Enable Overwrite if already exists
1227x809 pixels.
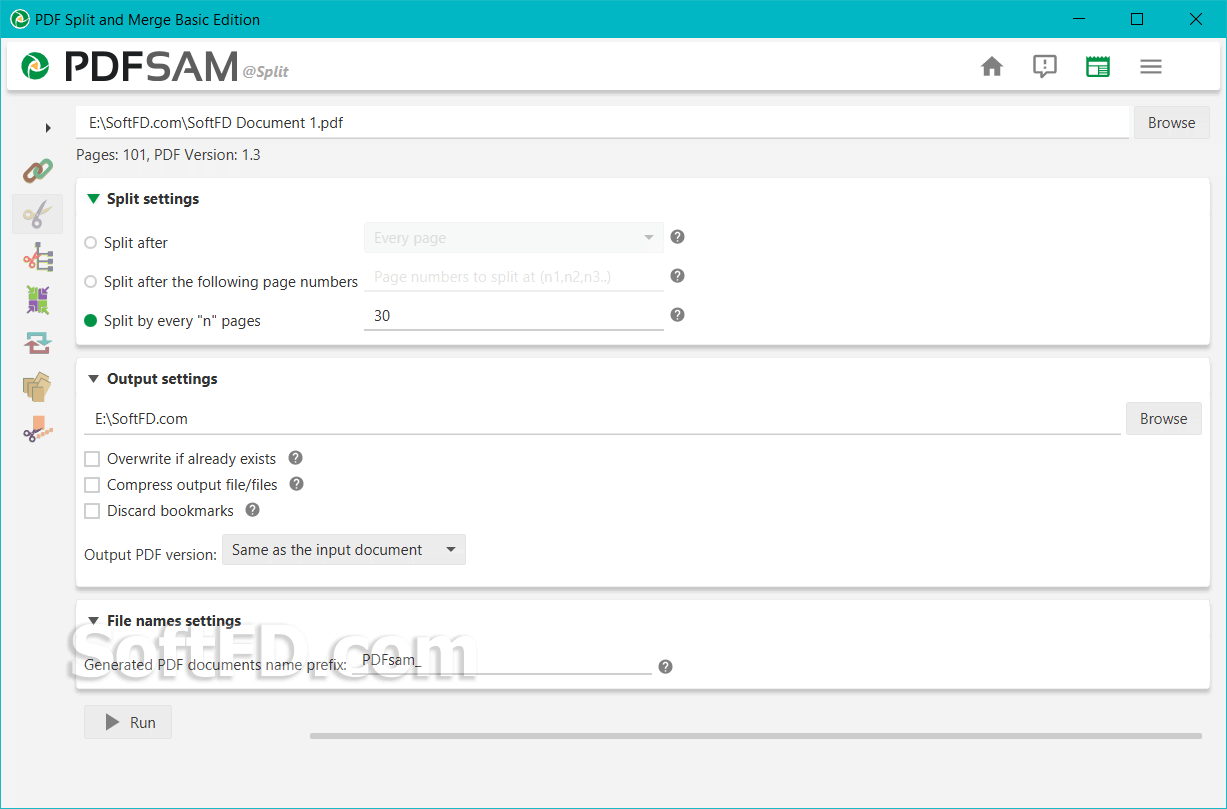[x=92, y=459]
